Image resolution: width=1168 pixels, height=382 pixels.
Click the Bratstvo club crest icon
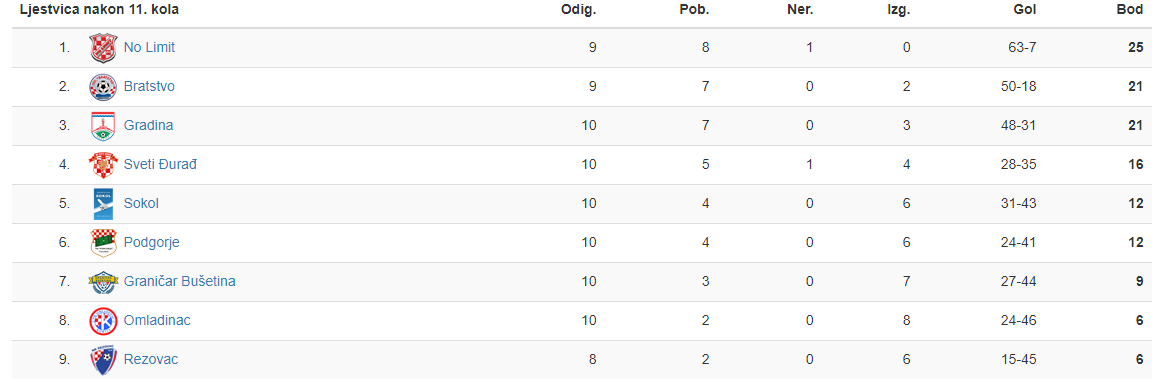[x=104, y=86]
